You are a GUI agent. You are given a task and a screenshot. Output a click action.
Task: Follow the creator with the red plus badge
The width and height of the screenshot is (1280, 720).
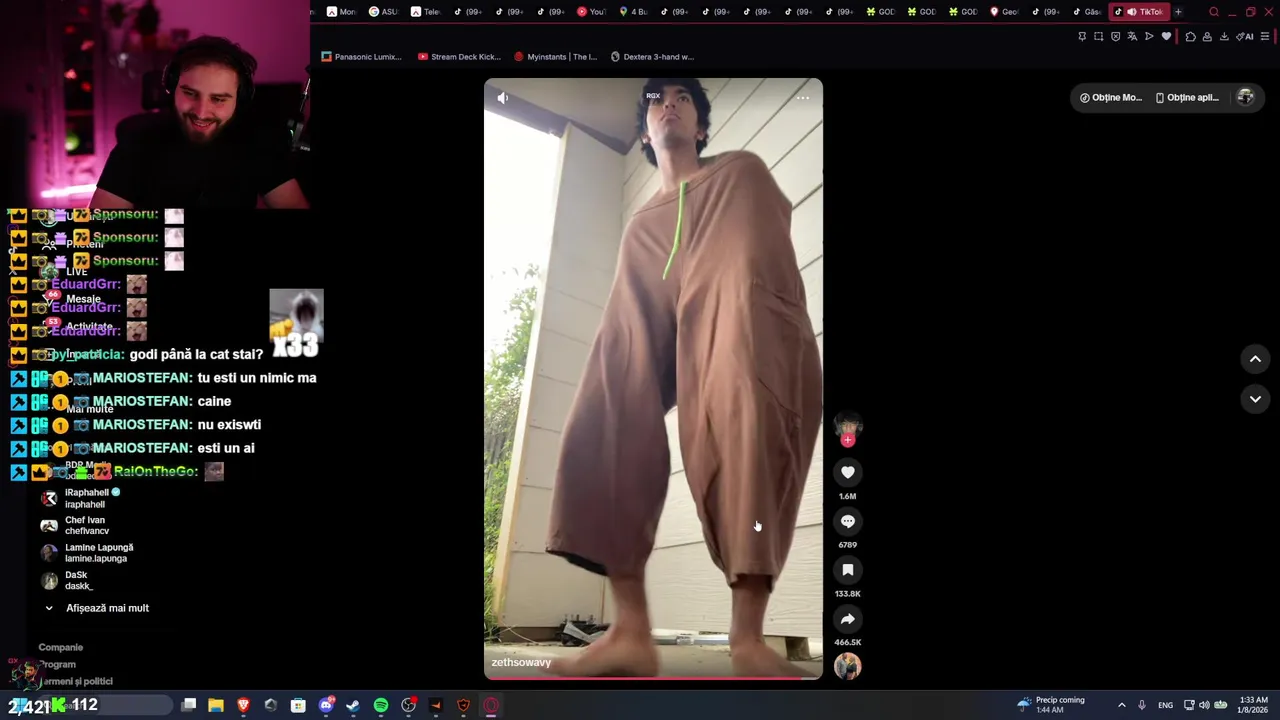coord(848,440)
